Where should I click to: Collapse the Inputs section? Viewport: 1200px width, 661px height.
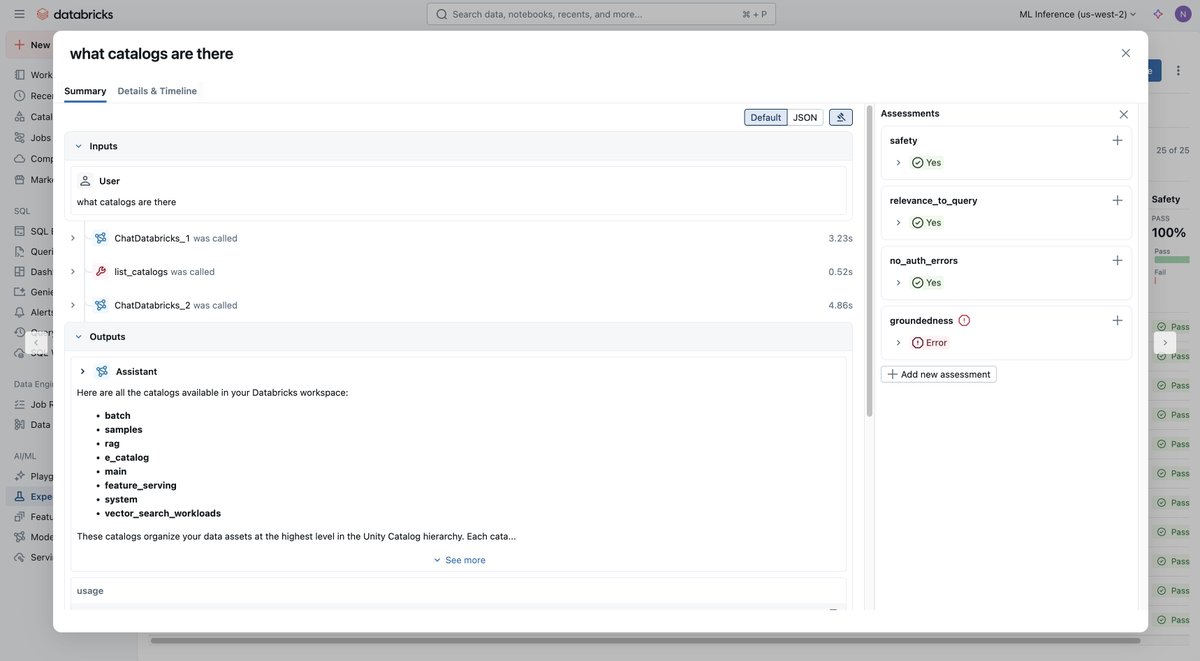78,146
